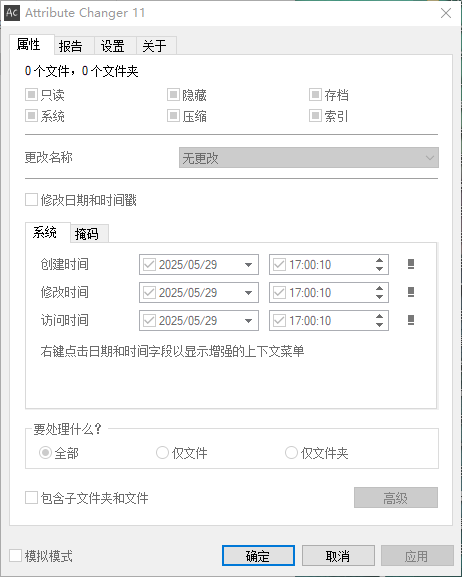Image resolution: width=462 pixels, height=577 pixels.
Task: Click the 创建时间 date value 2025/05/29
Action: coord(188,265)
